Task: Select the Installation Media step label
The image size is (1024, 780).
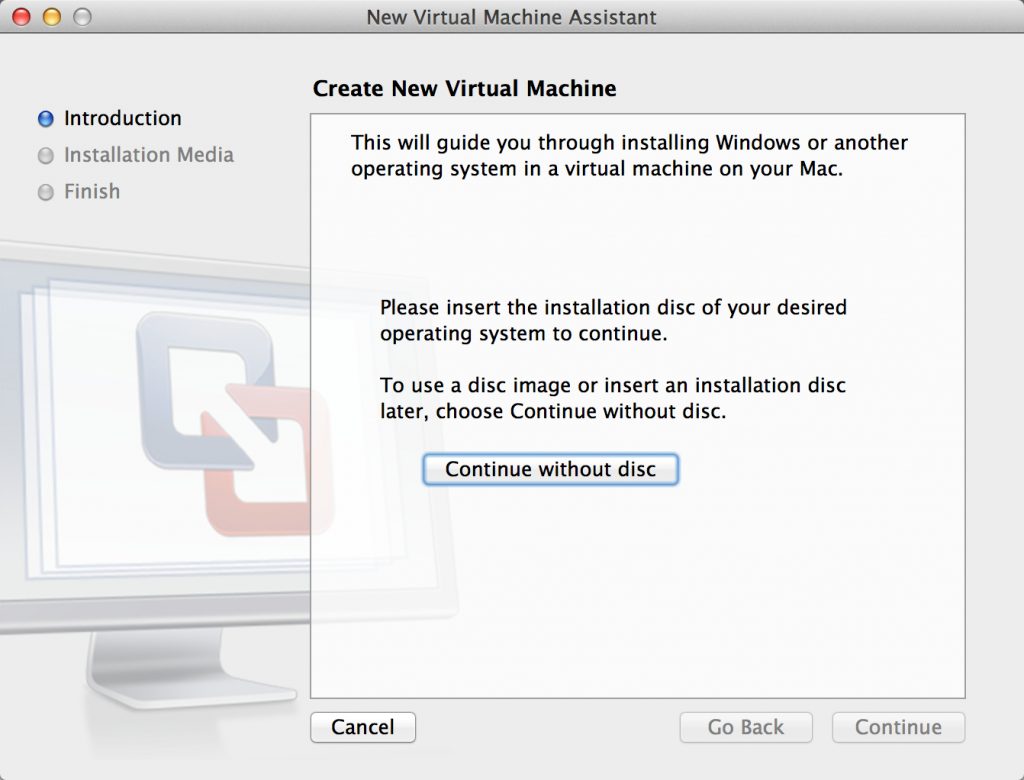Action: [x=149, y=155]
